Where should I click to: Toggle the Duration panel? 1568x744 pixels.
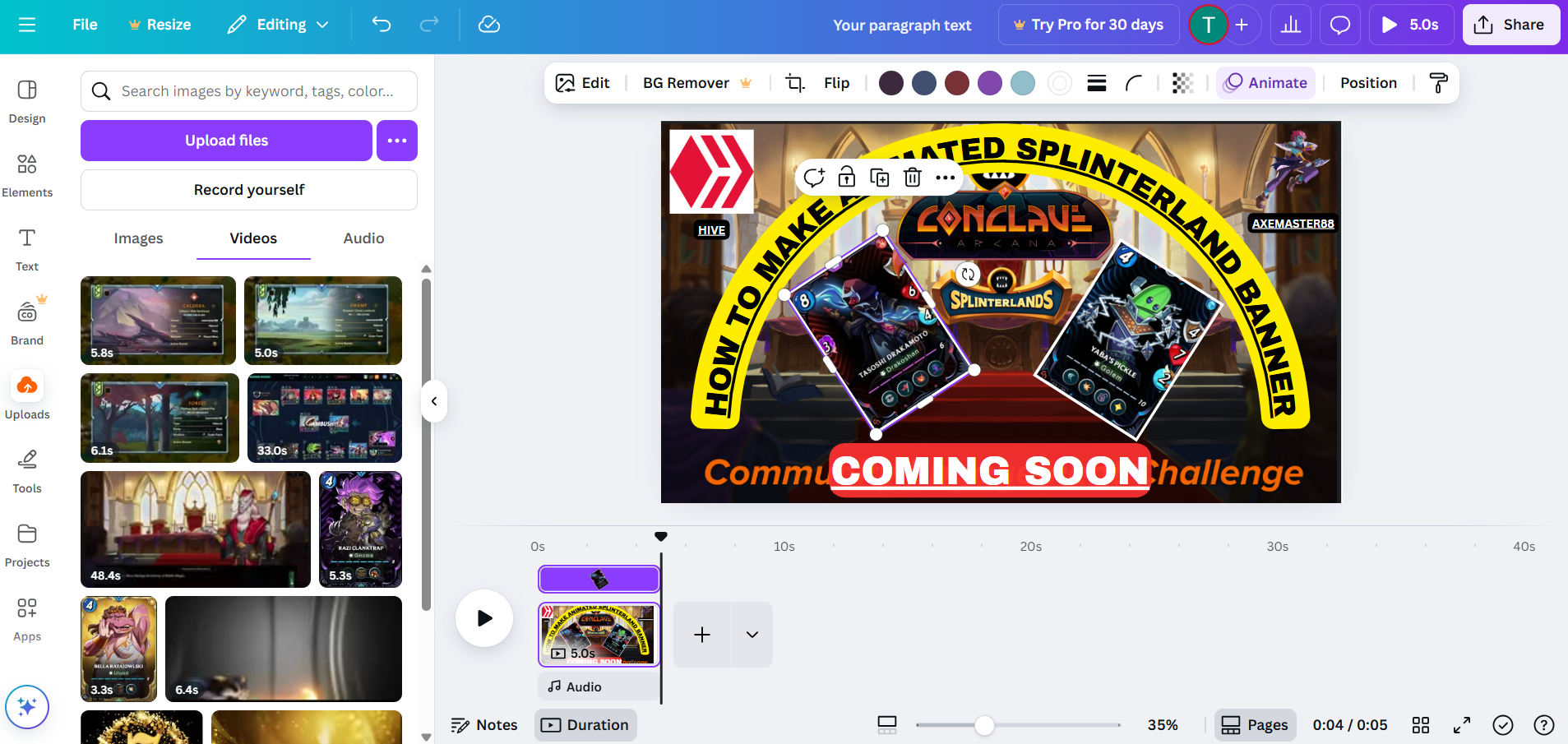585,725
